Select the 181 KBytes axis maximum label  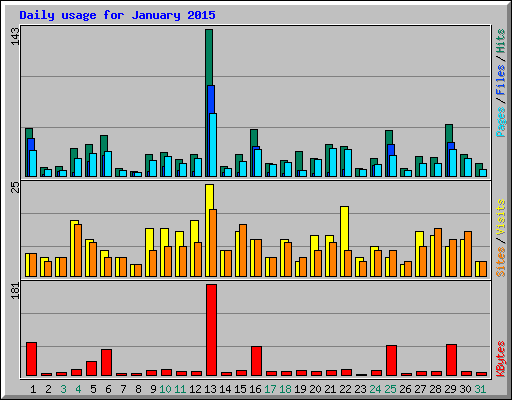(x=16, y=291)
